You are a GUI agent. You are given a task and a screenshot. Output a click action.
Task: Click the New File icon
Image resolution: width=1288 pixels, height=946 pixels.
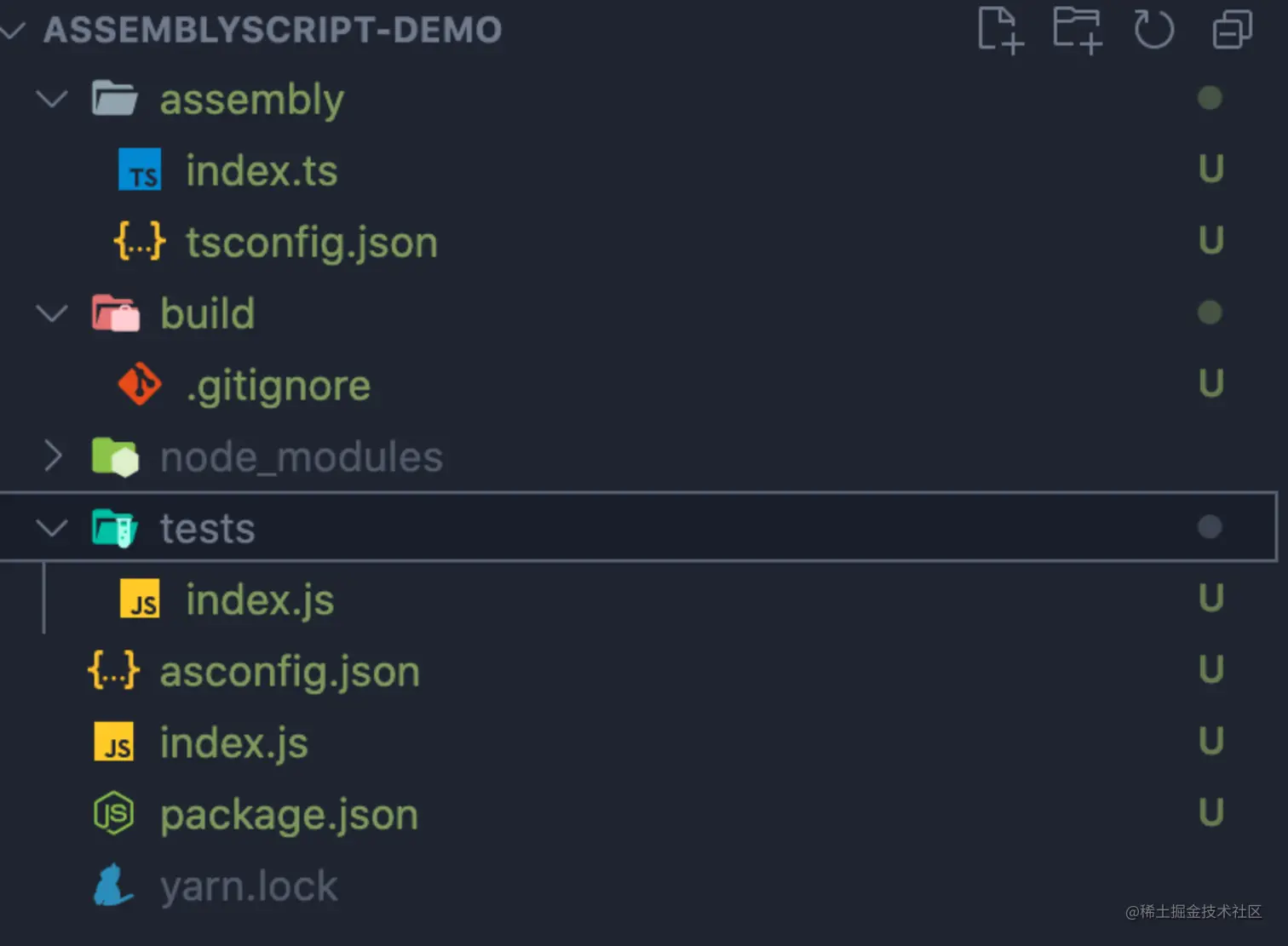(x=999, y=31)
